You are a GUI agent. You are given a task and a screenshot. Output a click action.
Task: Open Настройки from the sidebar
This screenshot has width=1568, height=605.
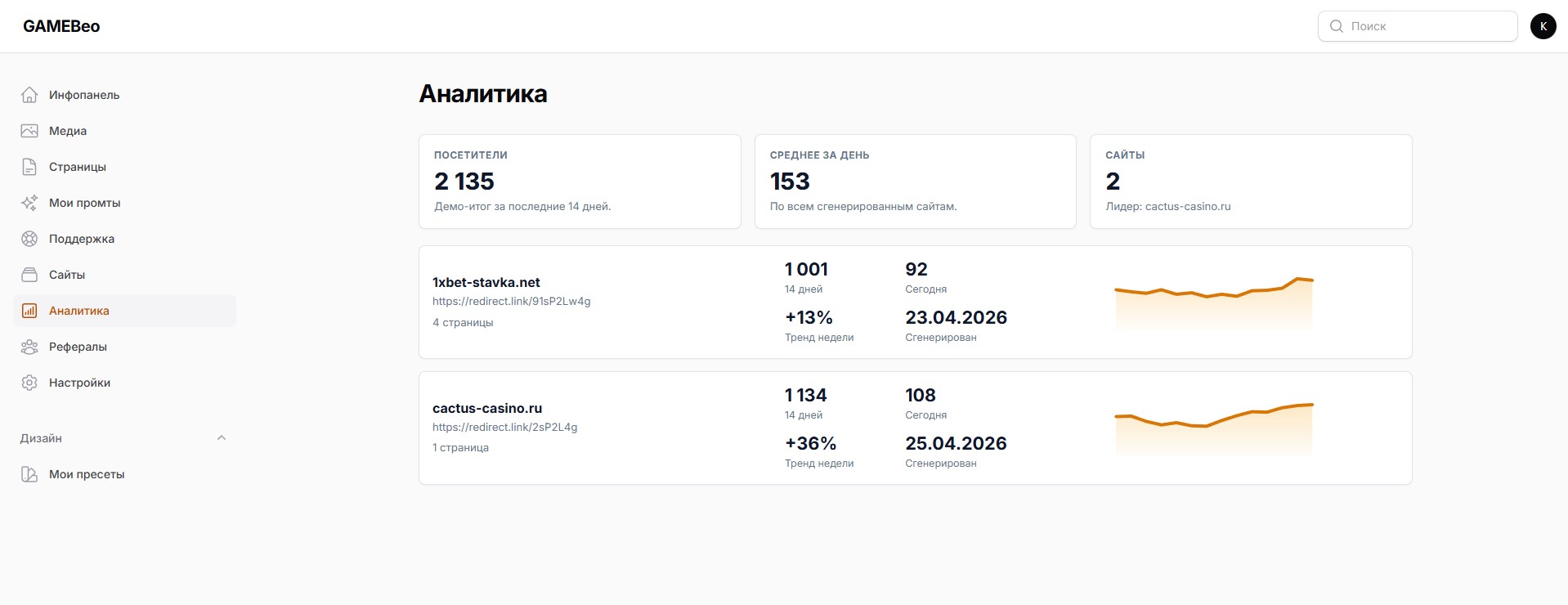(124, 383)
